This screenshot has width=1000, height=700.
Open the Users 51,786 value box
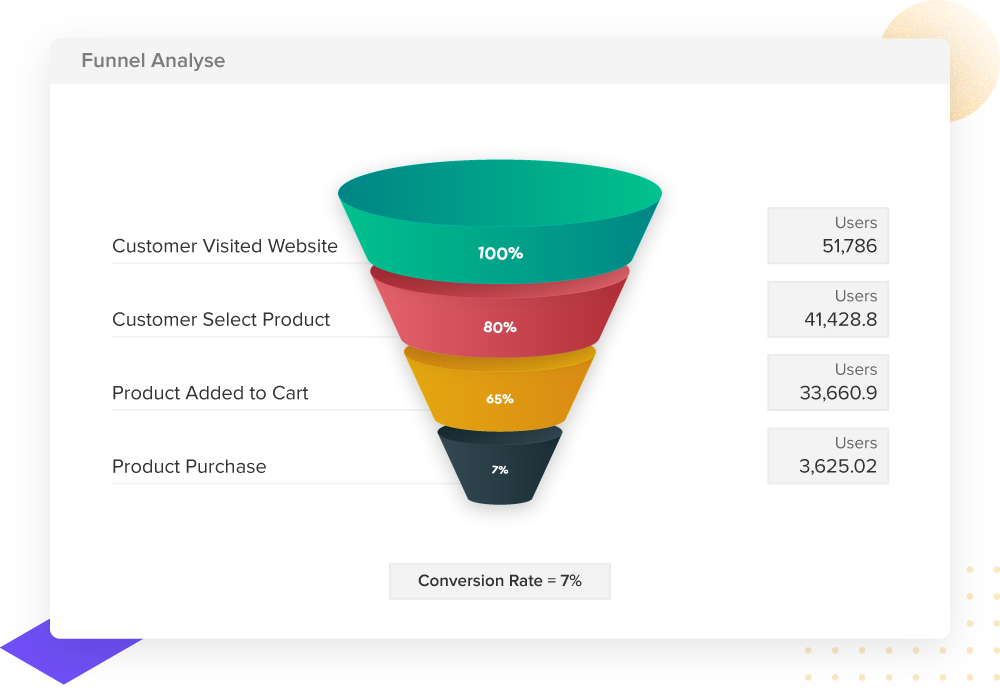point(828,236)
